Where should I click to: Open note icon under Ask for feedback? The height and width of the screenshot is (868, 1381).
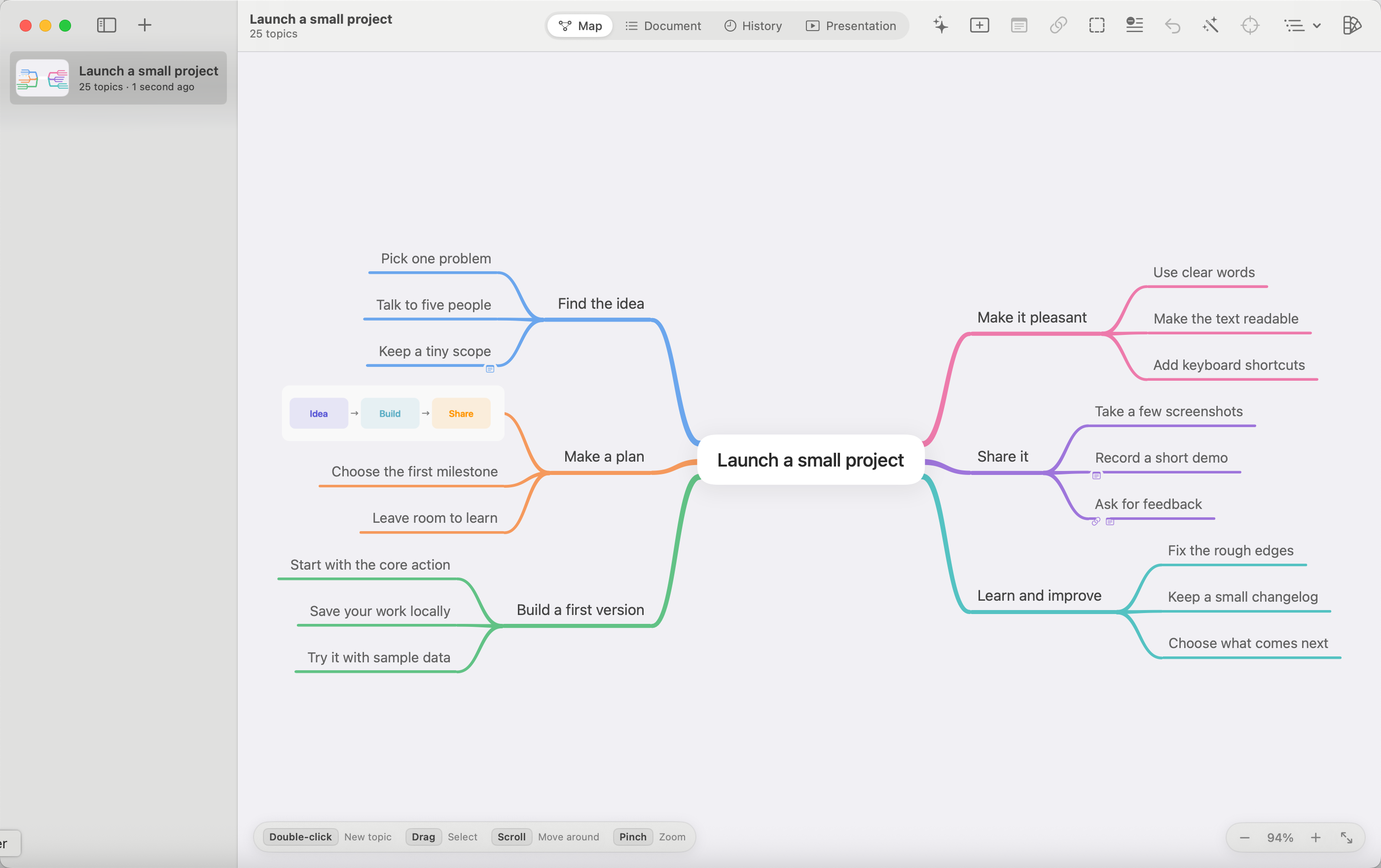pyautogui.click(x=1110, y=522)
